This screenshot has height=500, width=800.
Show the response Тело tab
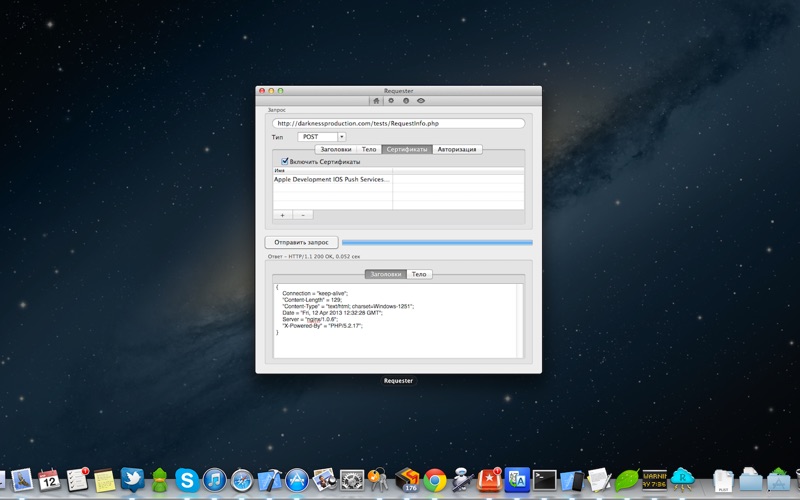[420, 274]
